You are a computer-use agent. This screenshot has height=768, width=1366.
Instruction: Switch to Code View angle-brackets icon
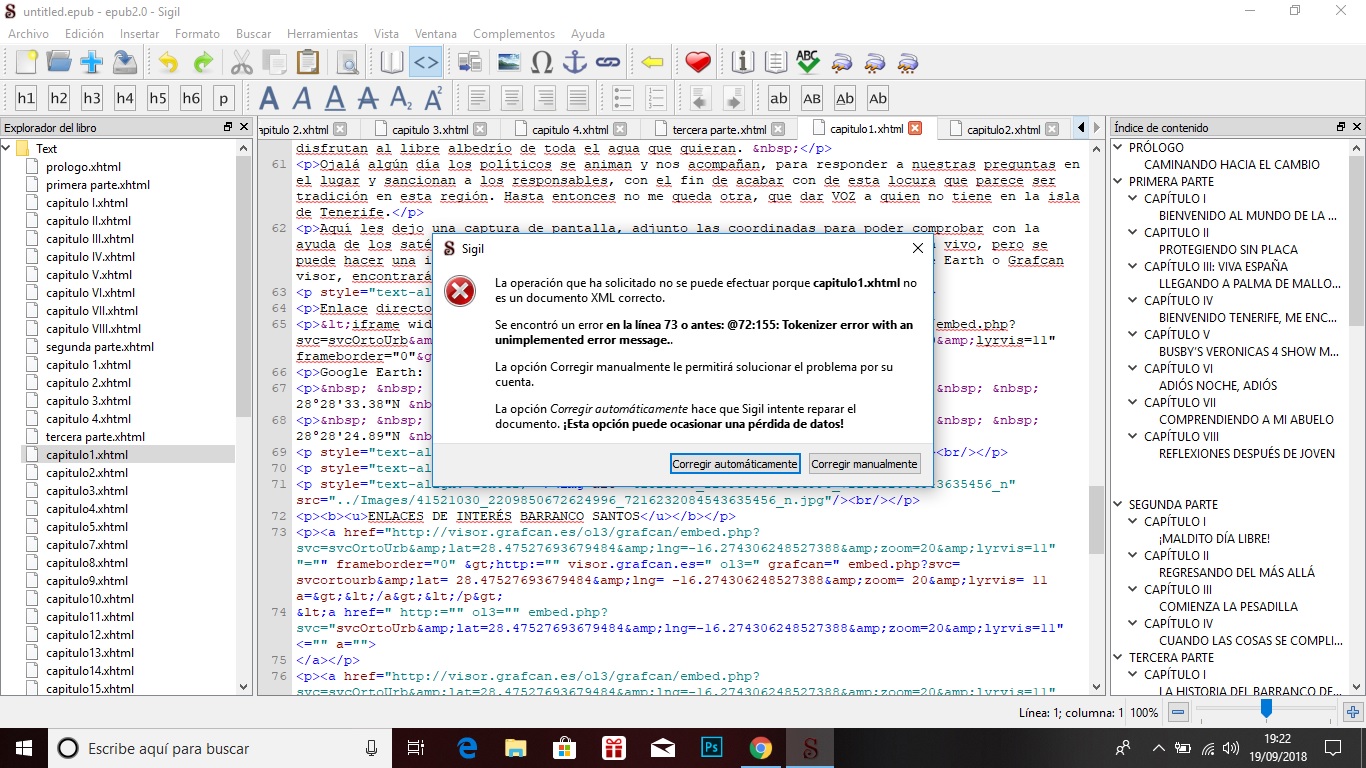pyautogui.click(x=426, y=62)
